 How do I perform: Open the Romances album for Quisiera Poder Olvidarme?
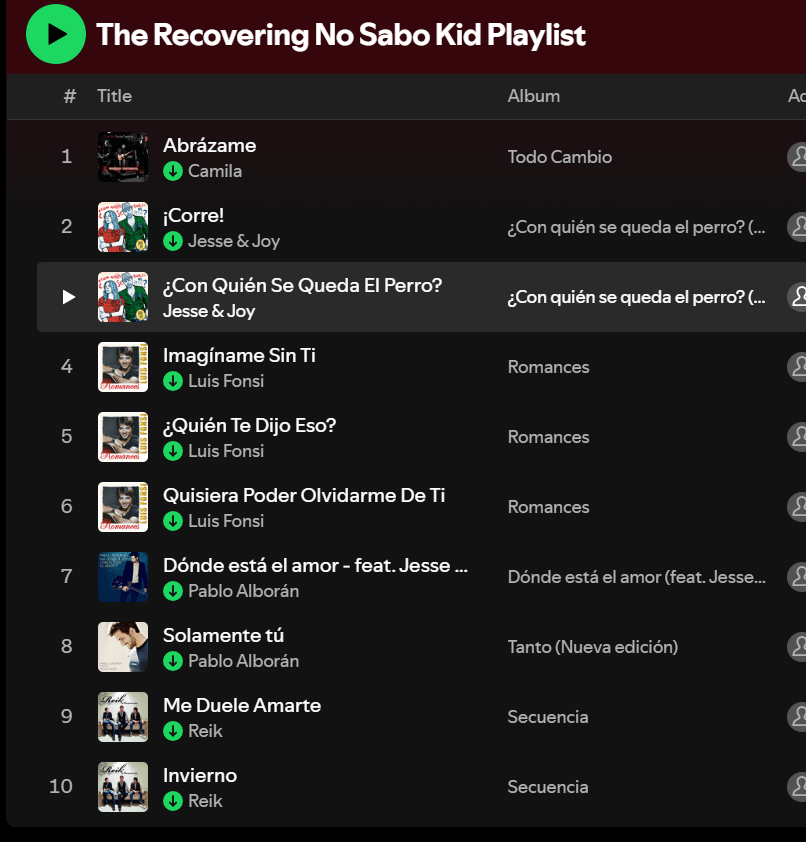pos(548,507)
